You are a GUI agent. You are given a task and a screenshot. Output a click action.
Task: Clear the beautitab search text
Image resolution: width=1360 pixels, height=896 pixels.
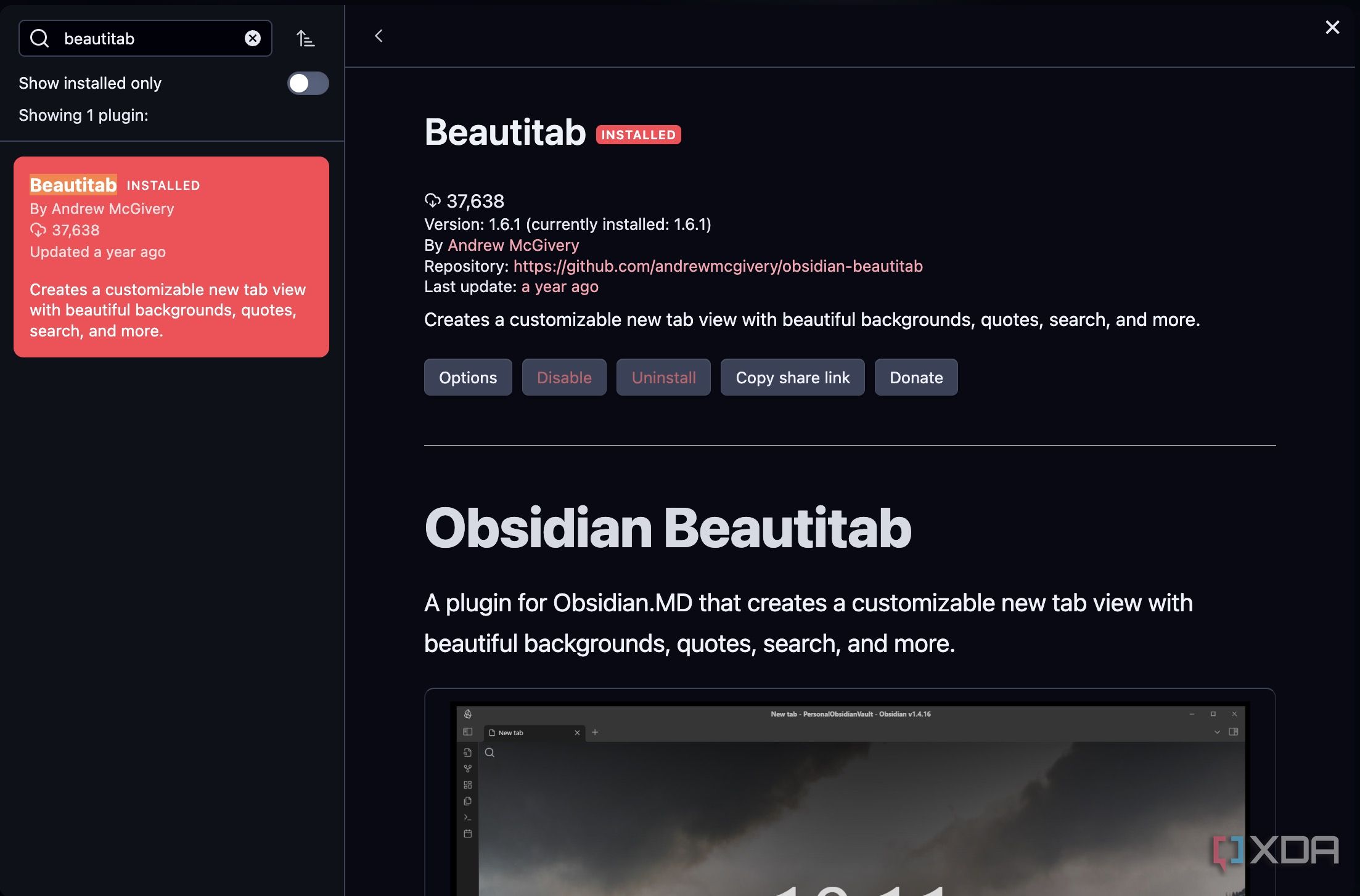(253, 38)
